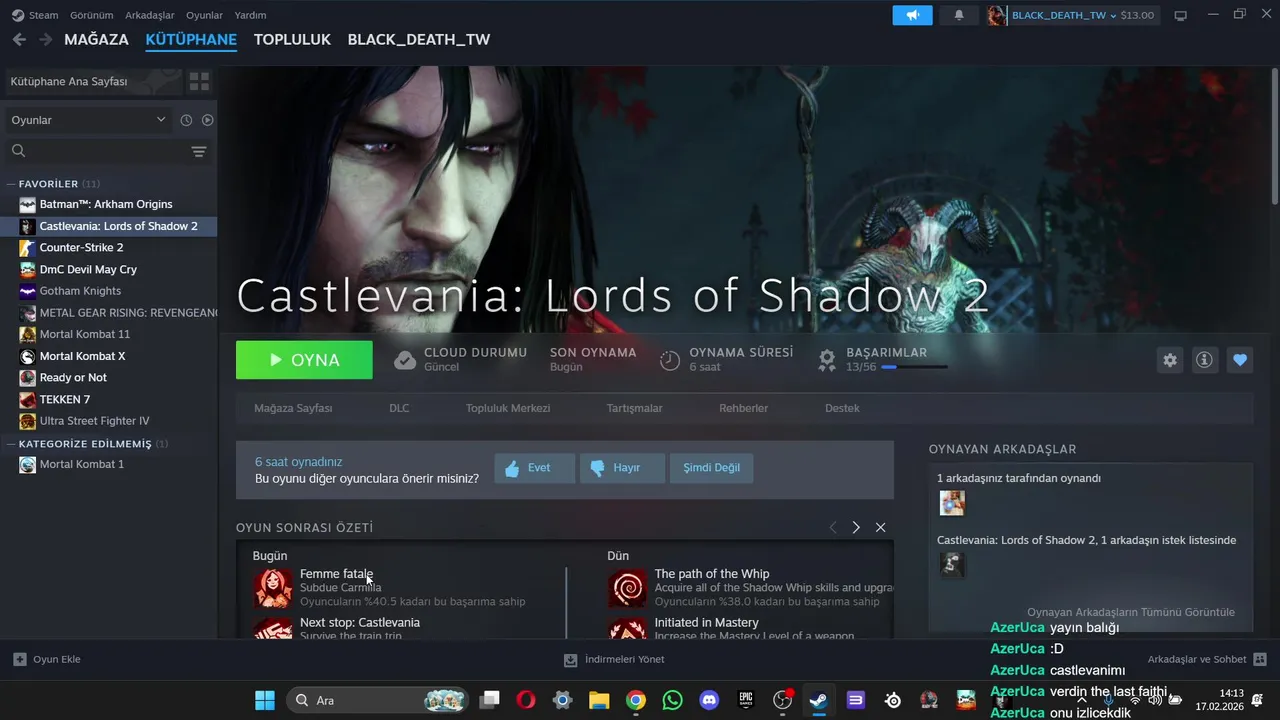1280x720 pixels.
Task: Switch library to grid view icon
Action: [199, 81]
